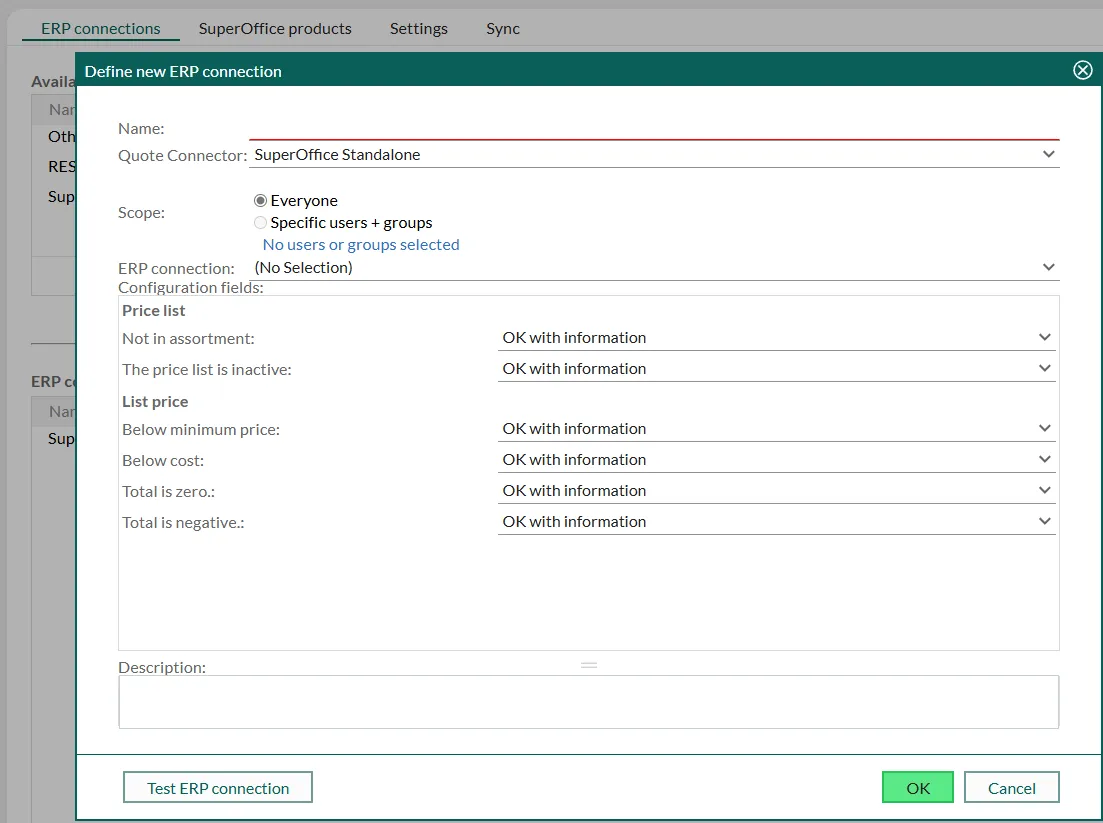Viewport: 1103px width, 823px height.
Task: Focus the Name input field
Action: coord(653,128)
